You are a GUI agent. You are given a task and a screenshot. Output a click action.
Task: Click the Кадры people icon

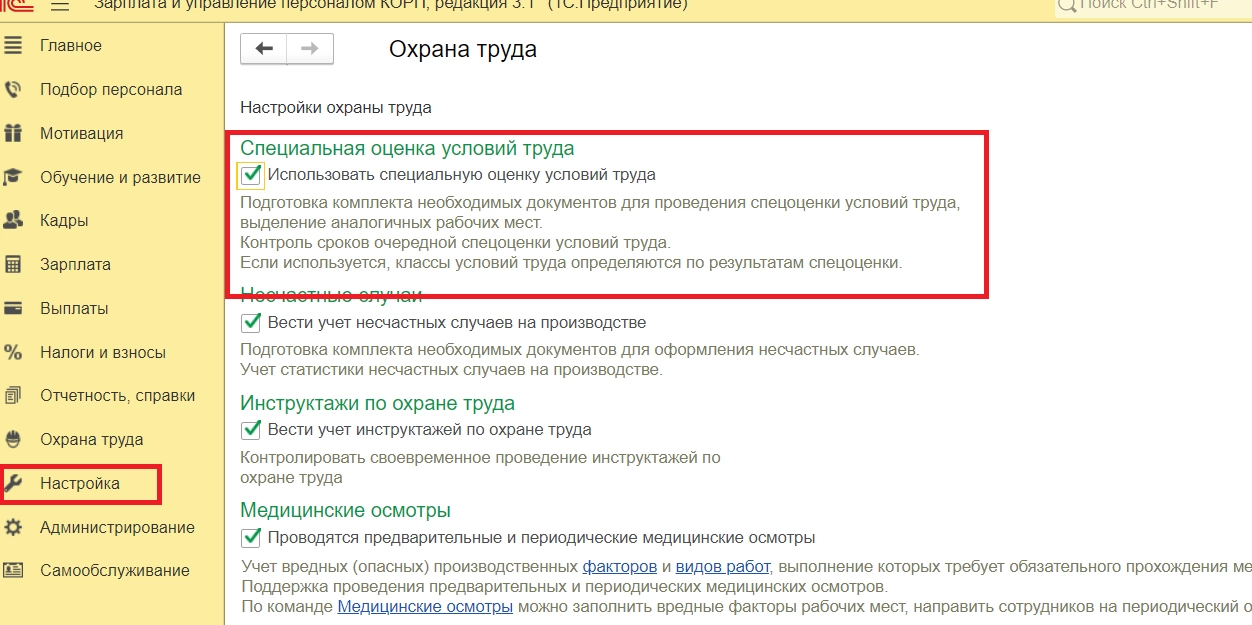[x=13, y=220]
